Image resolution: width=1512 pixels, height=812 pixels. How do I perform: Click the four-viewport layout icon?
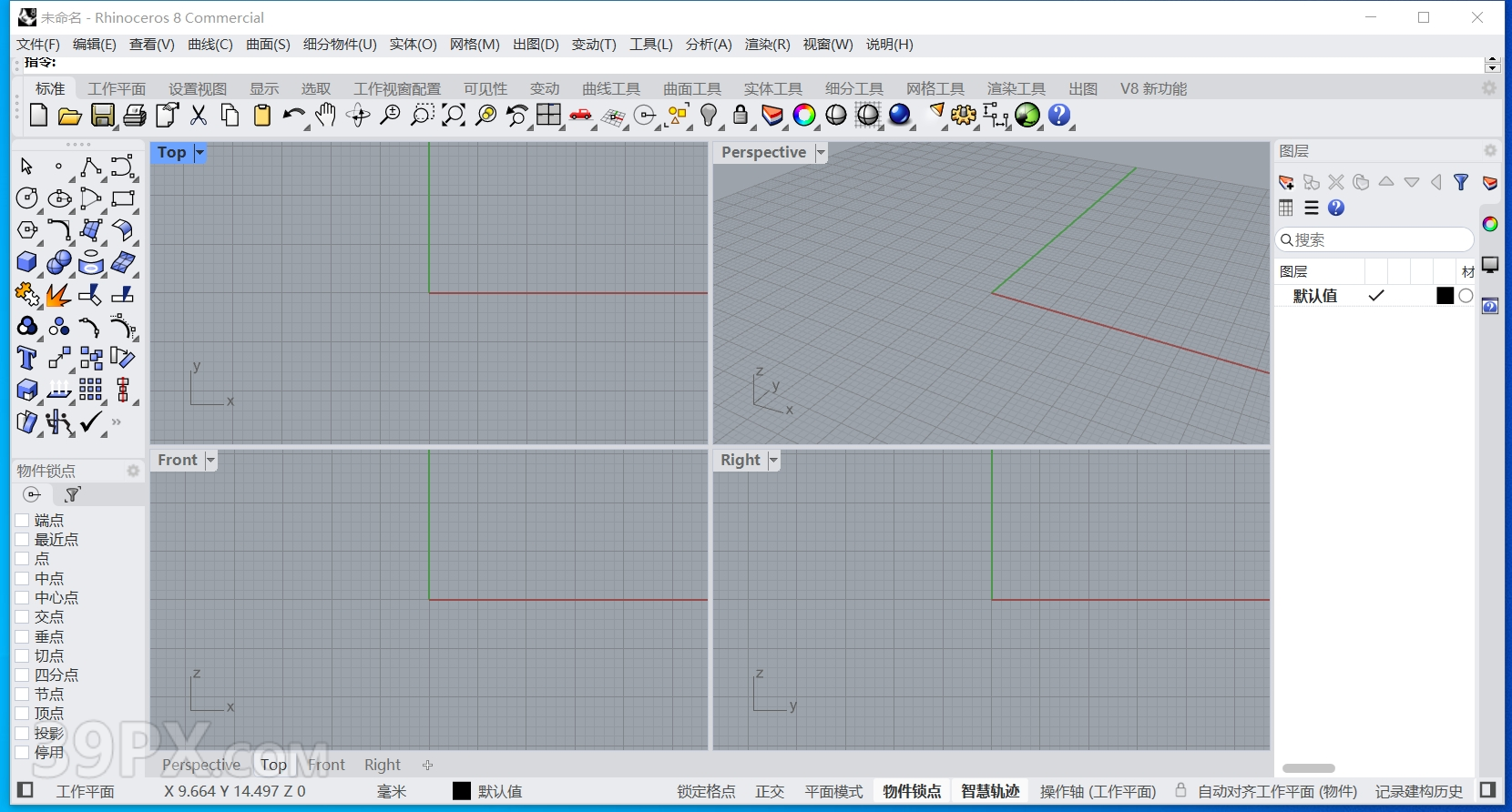click(549, 115)
